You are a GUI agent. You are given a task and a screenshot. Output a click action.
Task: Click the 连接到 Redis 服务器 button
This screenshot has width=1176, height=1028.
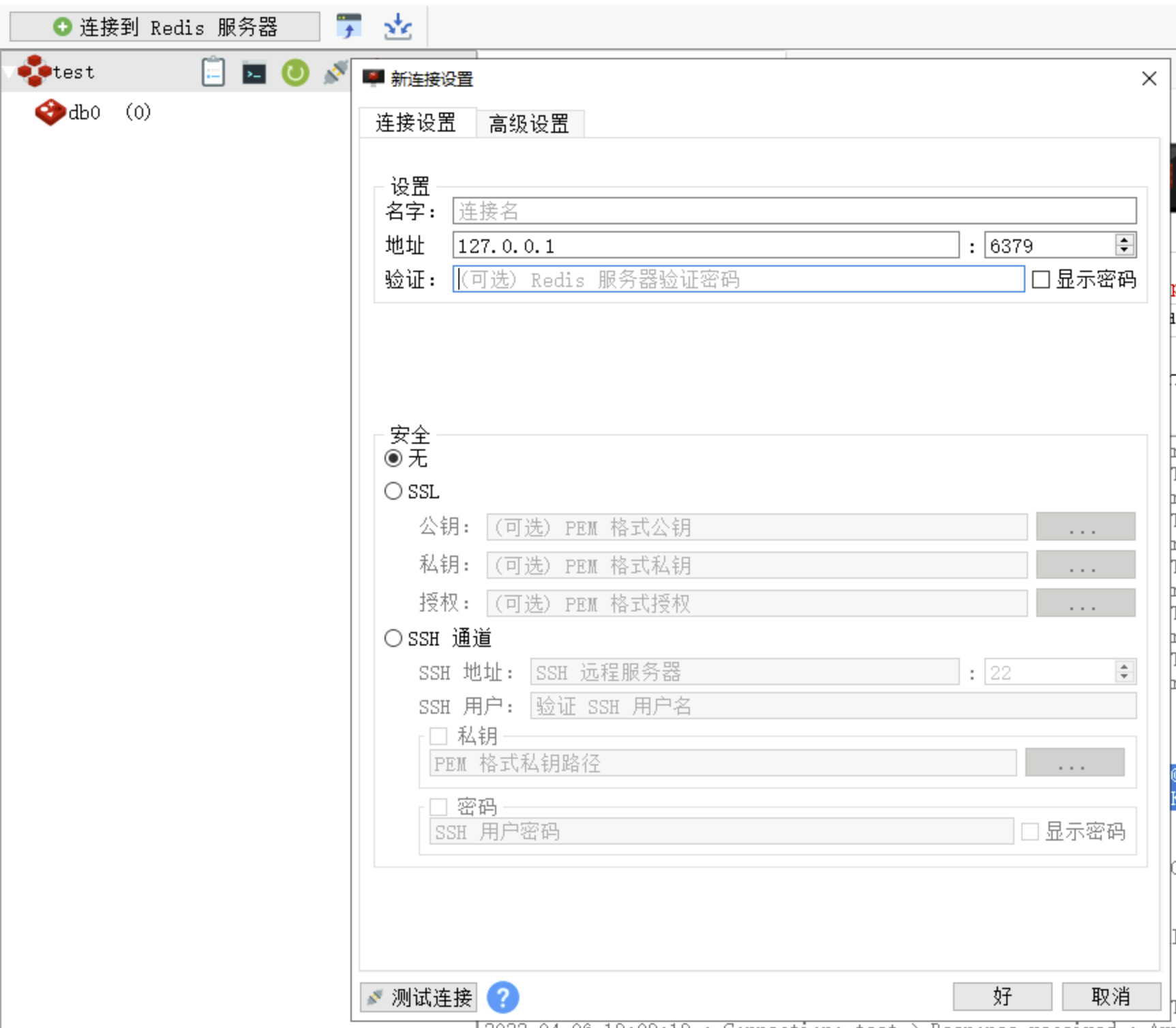pos(165,27)
